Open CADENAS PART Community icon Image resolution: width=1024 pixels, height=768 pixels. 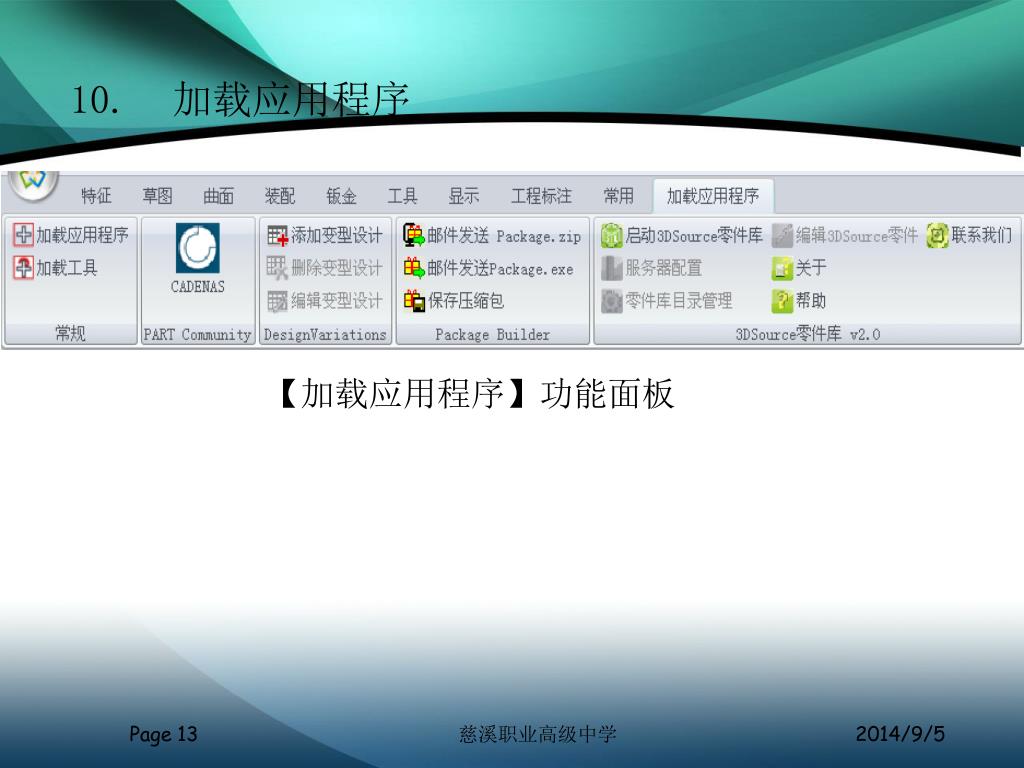point(197,248)
